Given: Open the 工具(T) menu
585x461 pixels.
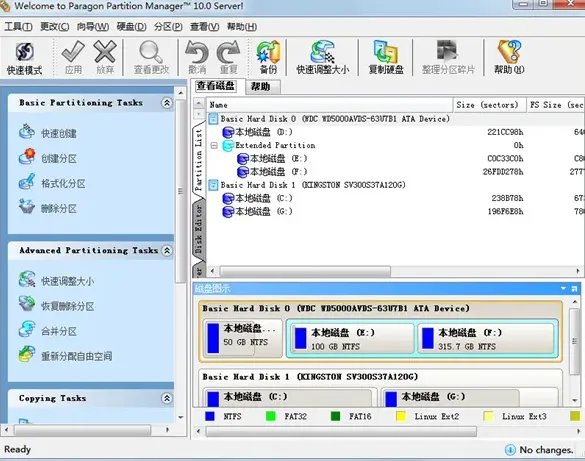Looking at the screenshot, I should tap(18, 26).
